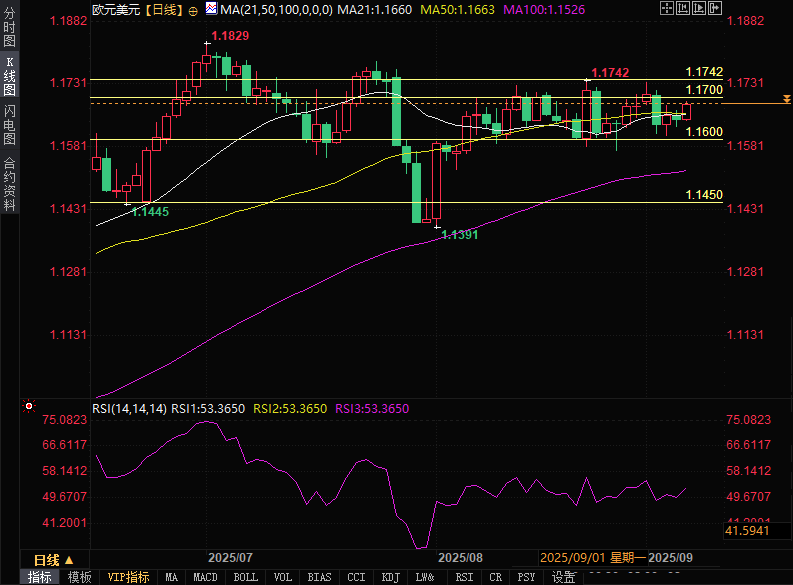The image size is (793, 585).
Task: Open the VIP指标 tab
Action: (128, 577)
